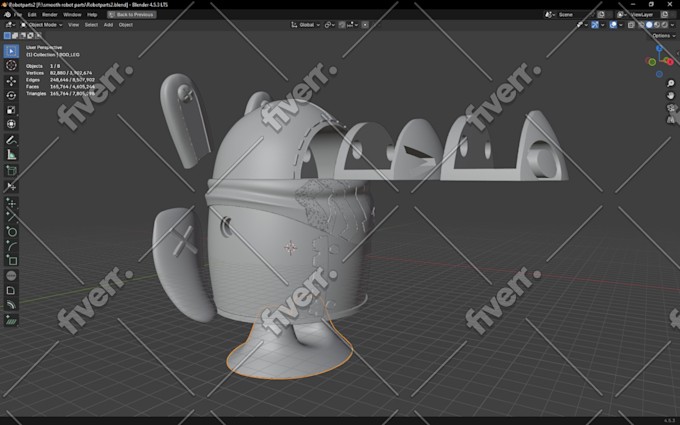Select the Transform tool
Screen dimensions: 680x425
11,124
